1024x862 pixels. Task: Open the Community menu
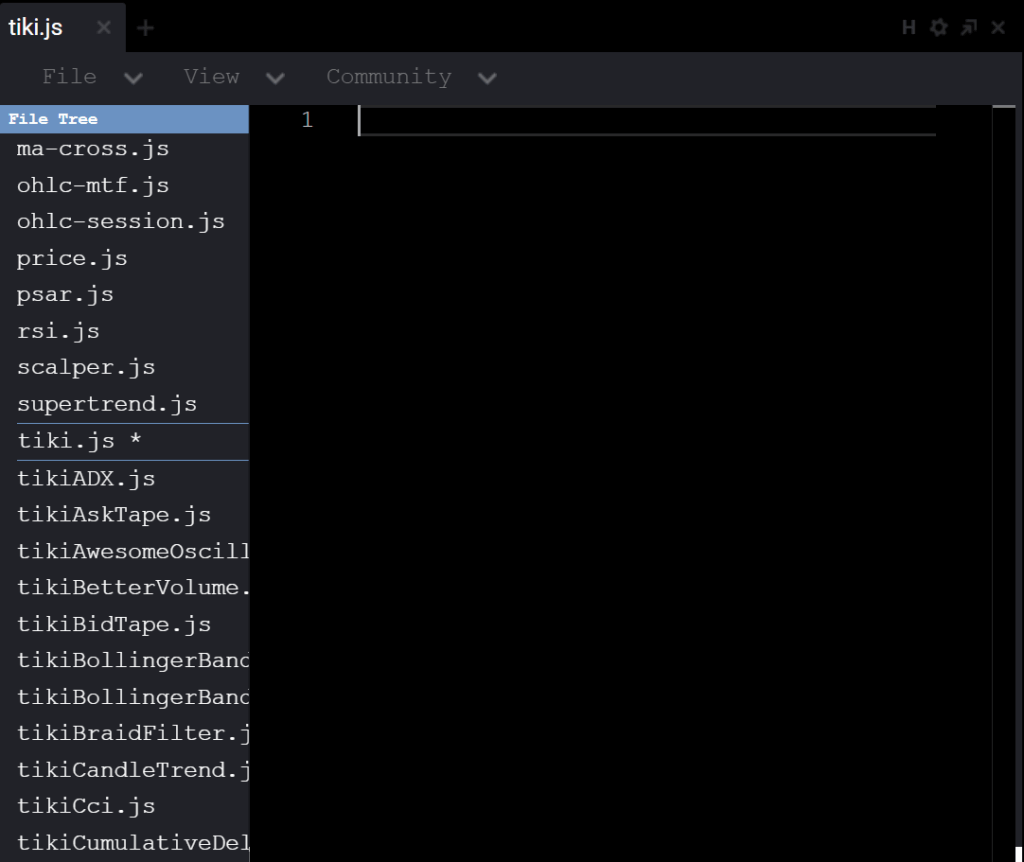click(389, 76)
